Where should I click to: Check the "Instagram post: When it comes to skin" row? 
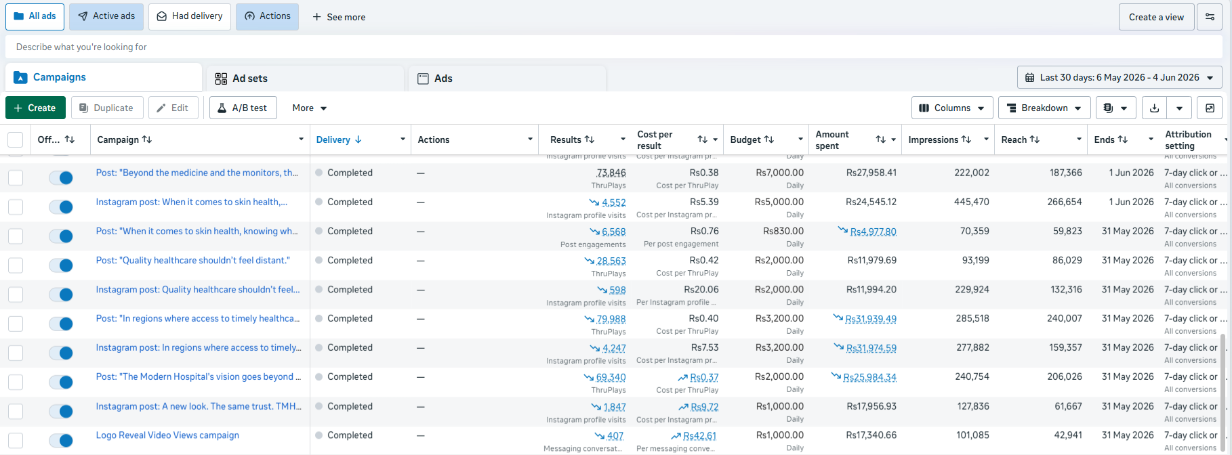click(x=15, y=207)
